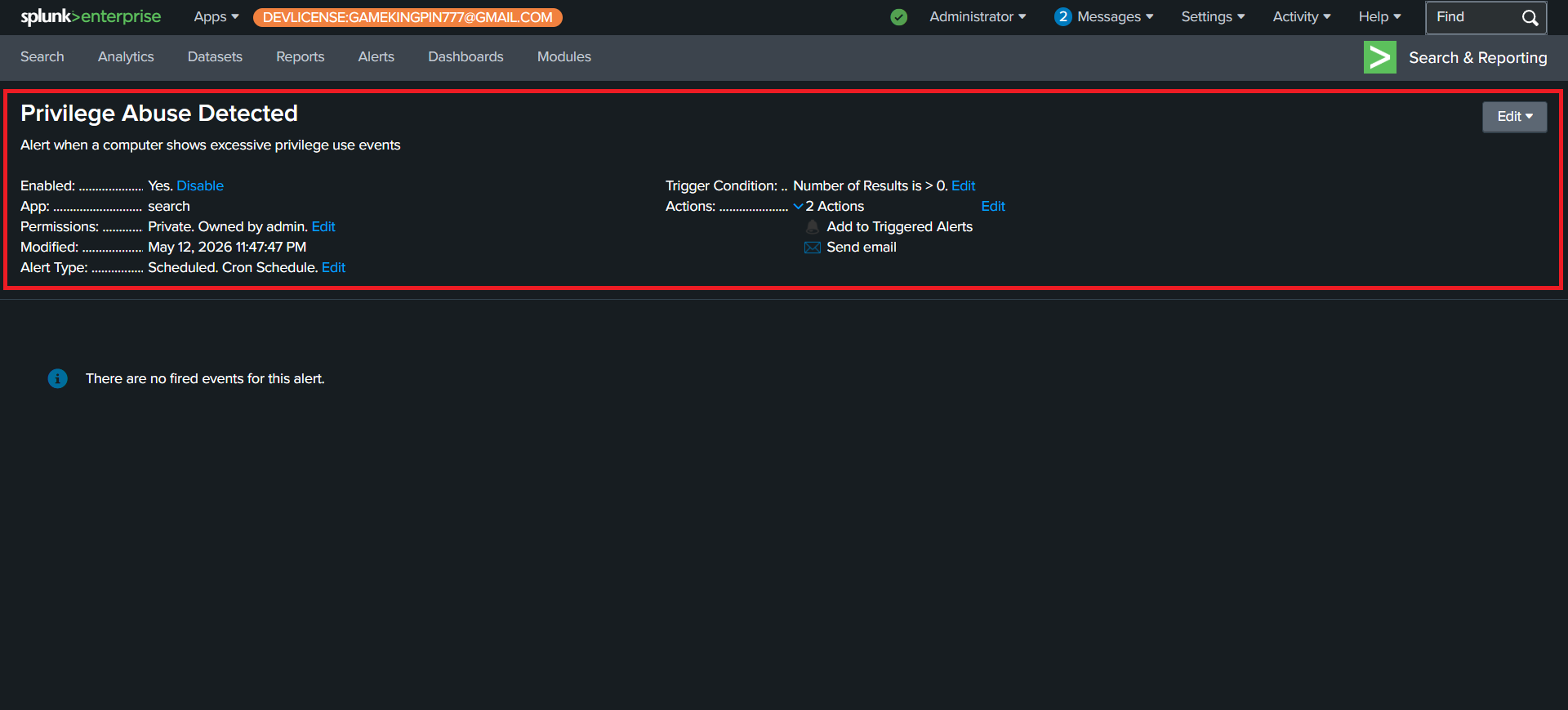The height and width of the screenshot is (710, 1568).
Task: Click the Disable link next to Enabled
Action: tap(200, 186)
